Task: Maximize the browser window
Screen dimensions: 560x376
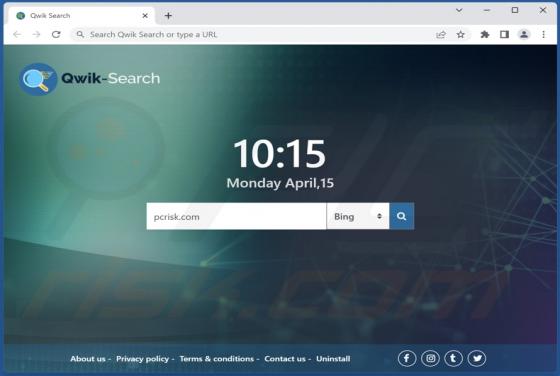Action: (x=515, y=10)
